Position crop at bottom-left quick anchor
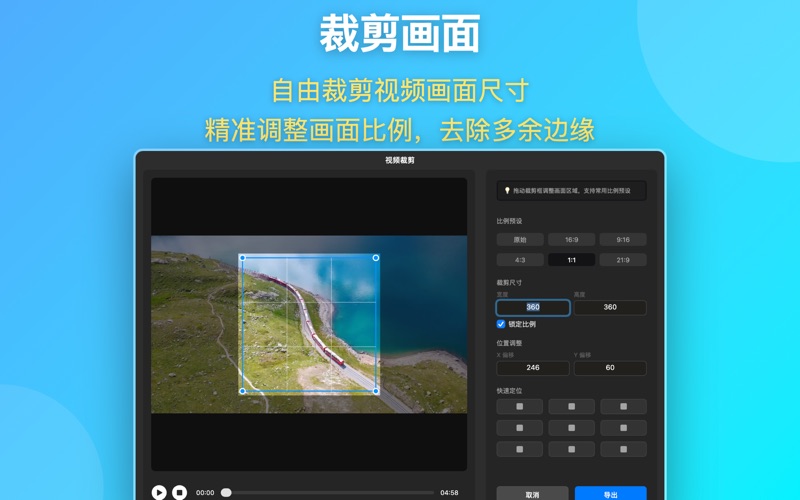The width and height of the screenshot is (800, 500). (x=519, y=449)
